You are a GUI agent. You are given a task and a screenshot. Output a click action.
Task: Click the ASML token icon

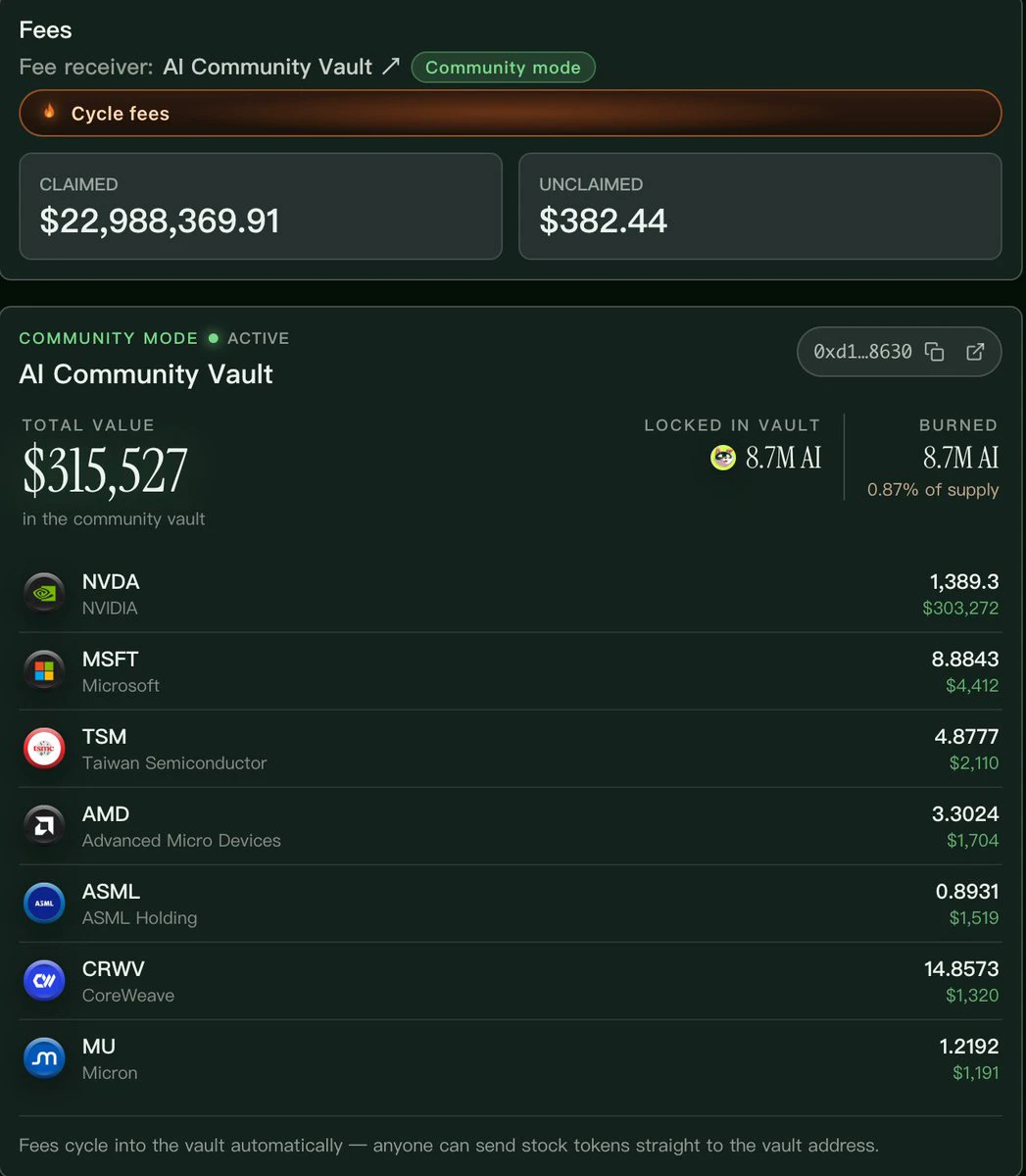coord(44,903)
